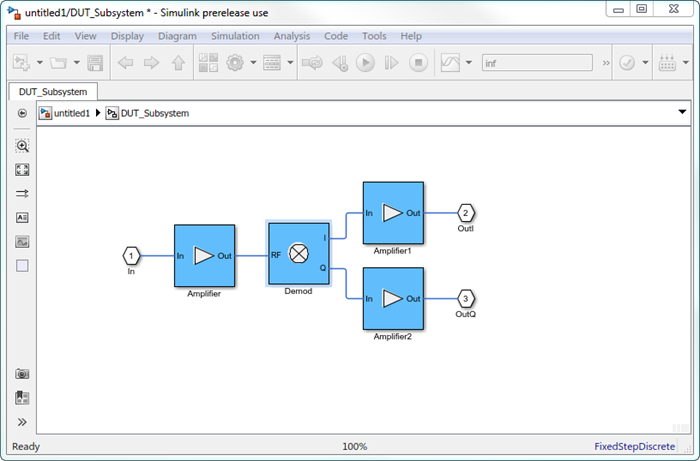Open the Simulation menu
The width and height of the screenshot is (700, 461).
coord(235,36)
